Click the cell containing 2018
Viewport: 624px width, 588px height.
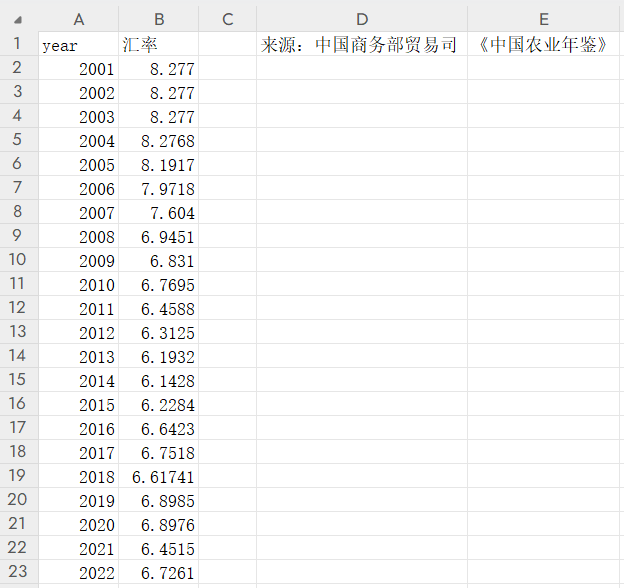point(78,476)
